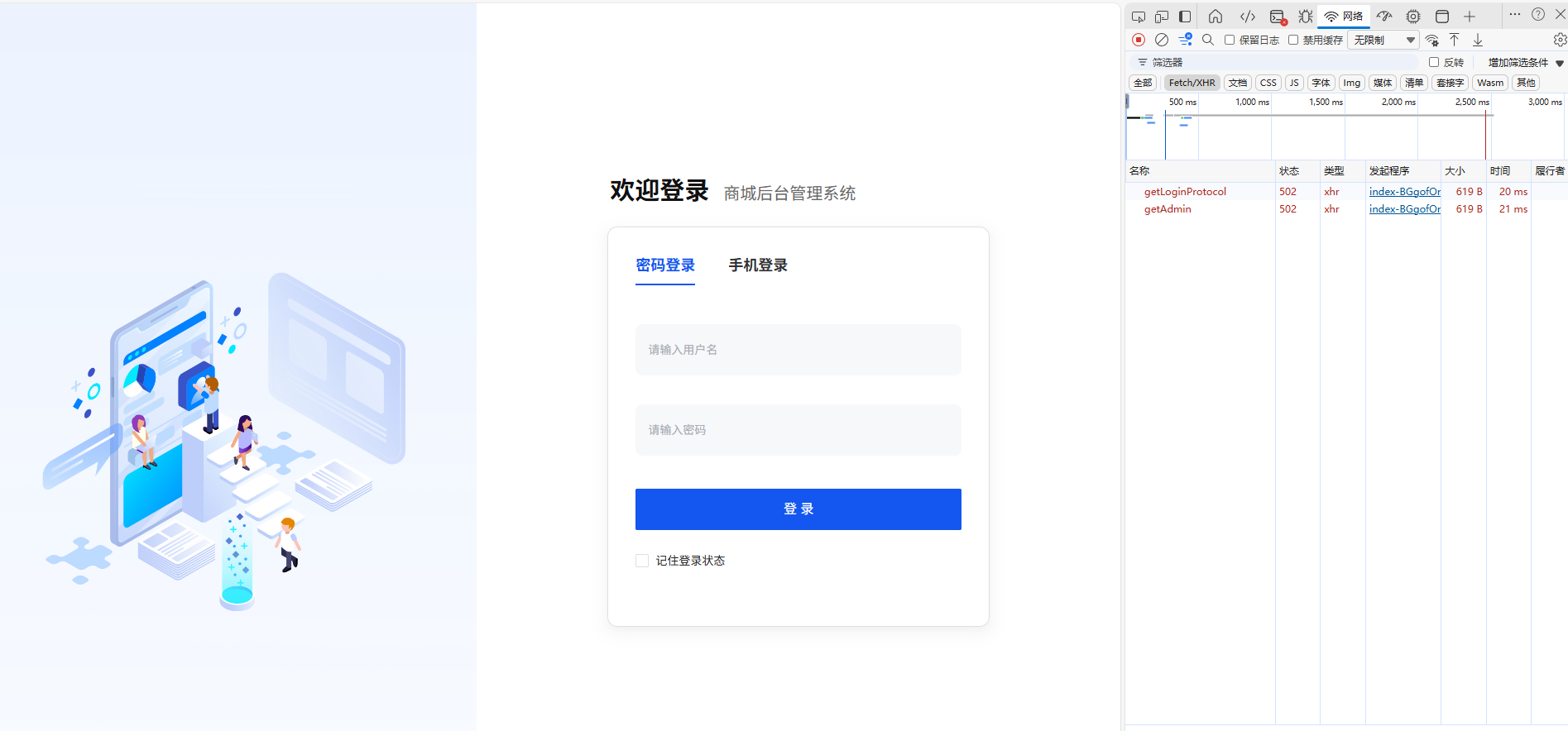1568x731 pixels.
Task: Open the Console panel with error badge
Action: 1278,17
